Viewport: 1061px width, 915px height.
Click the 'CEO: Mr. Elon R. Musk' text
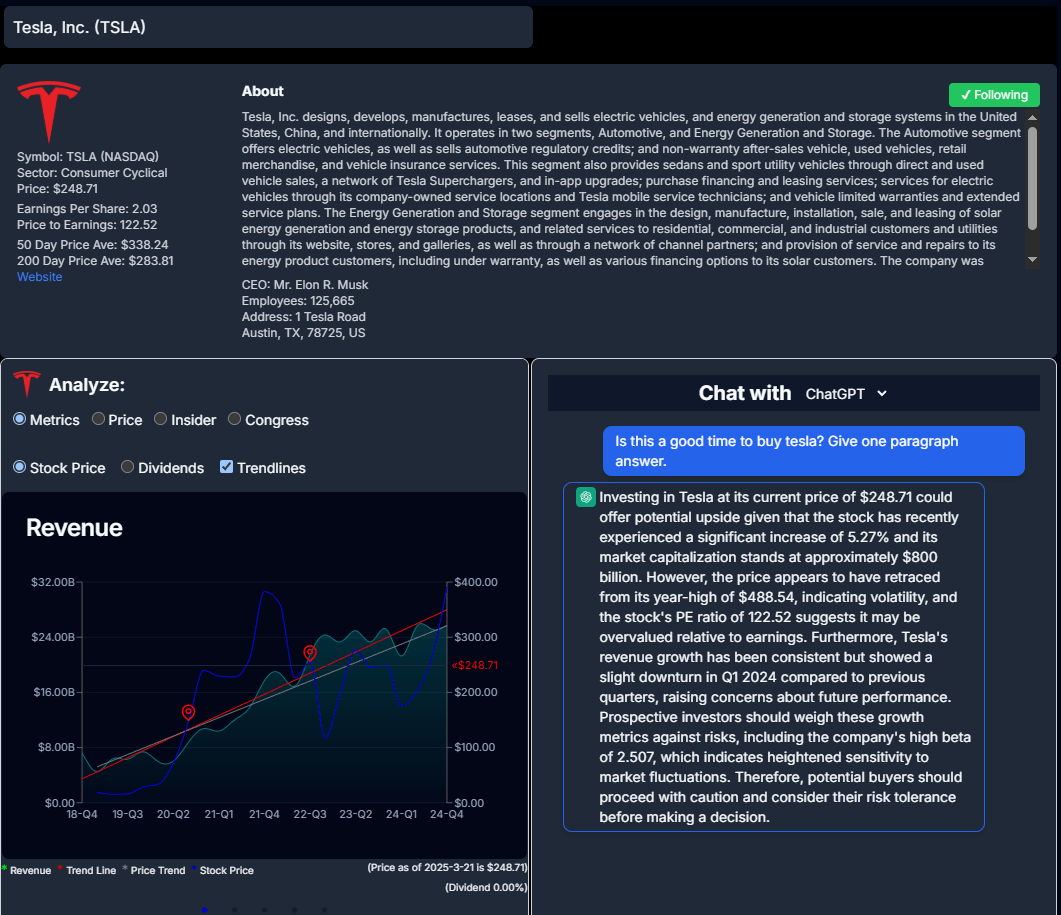pos(305,285)
